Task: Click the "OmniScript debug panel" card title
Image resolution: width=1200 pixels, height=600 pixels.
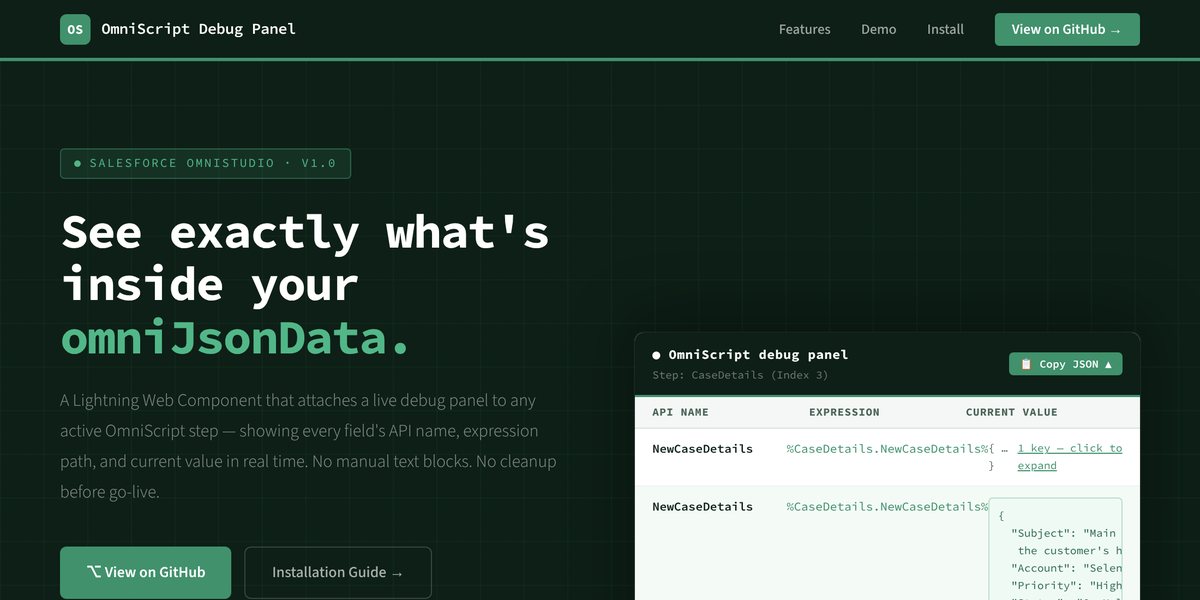Action: point(758,355)
